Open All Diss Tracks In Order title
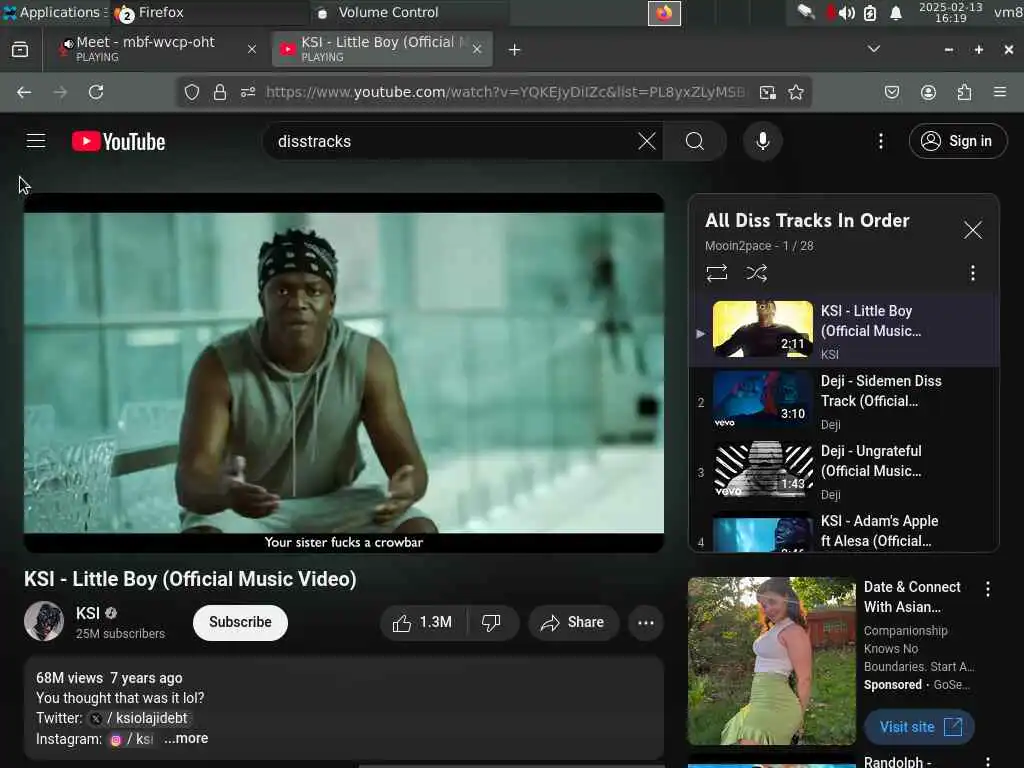Viewport: 1024px width, 768px height. (x=807, y=221)
